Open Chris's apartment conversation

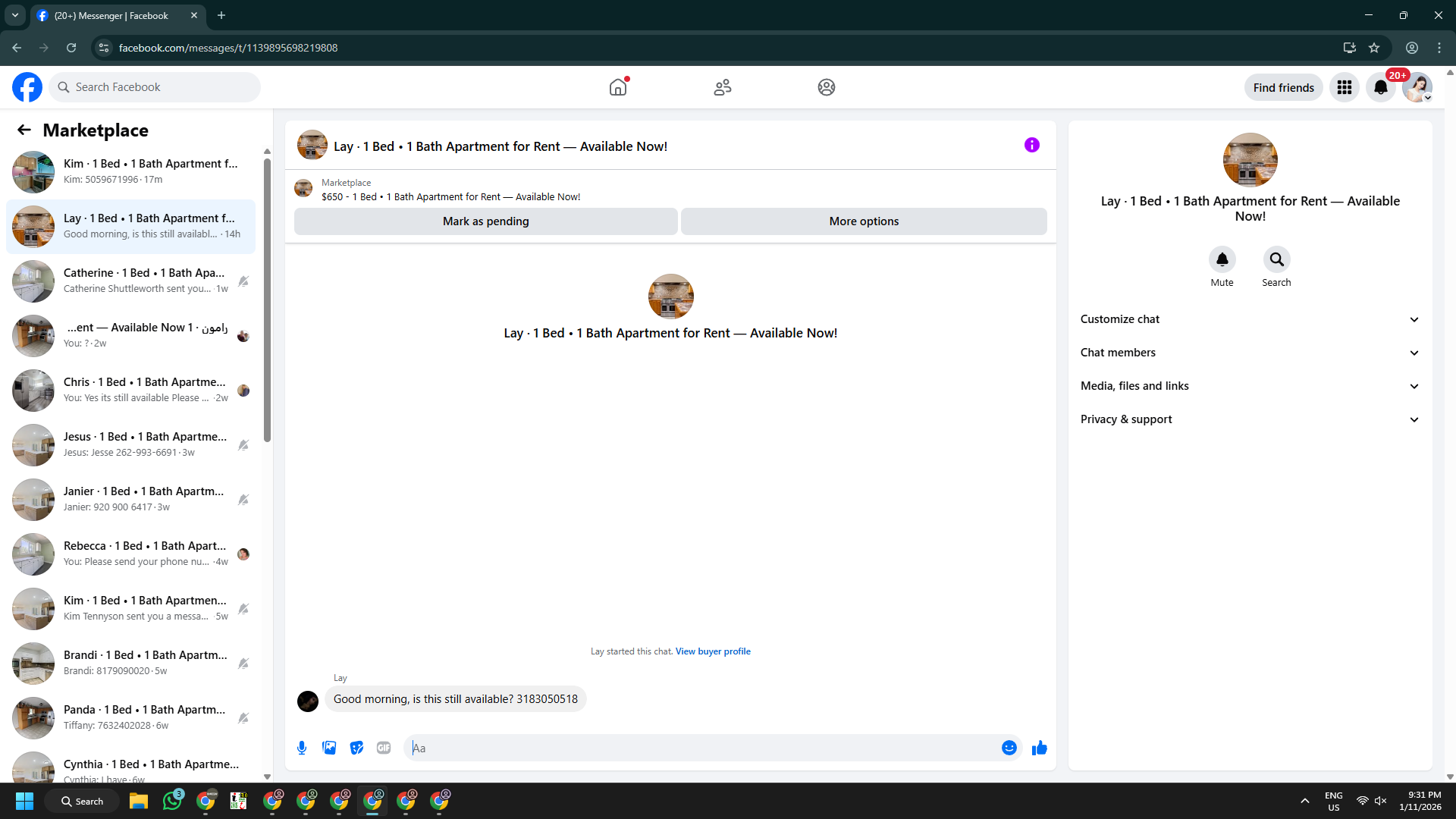click(x=130, y=391)
